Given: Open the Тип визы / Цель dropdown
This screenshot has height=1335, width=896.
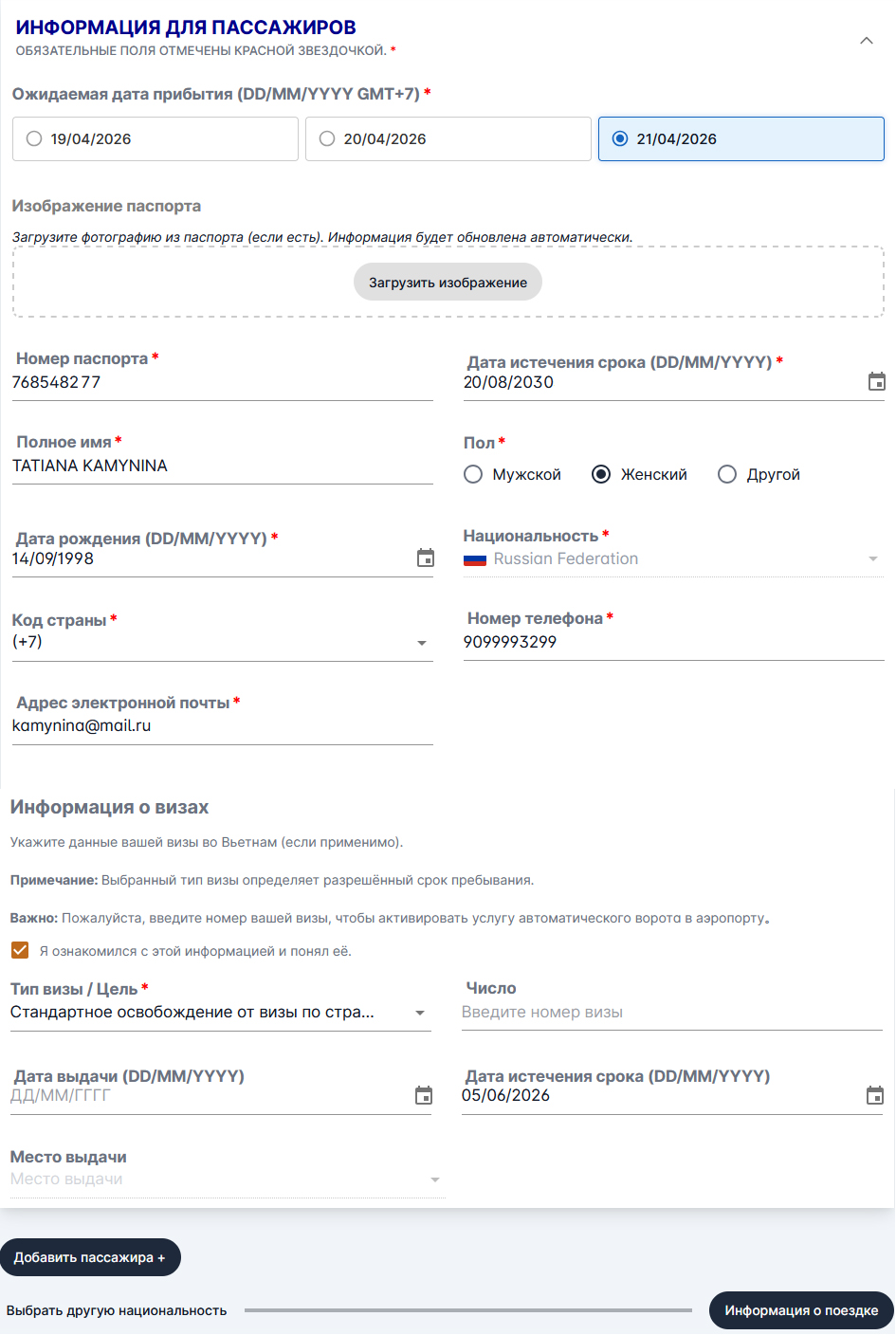Looking at the screenshot, I should click(x=419, y=1013).
